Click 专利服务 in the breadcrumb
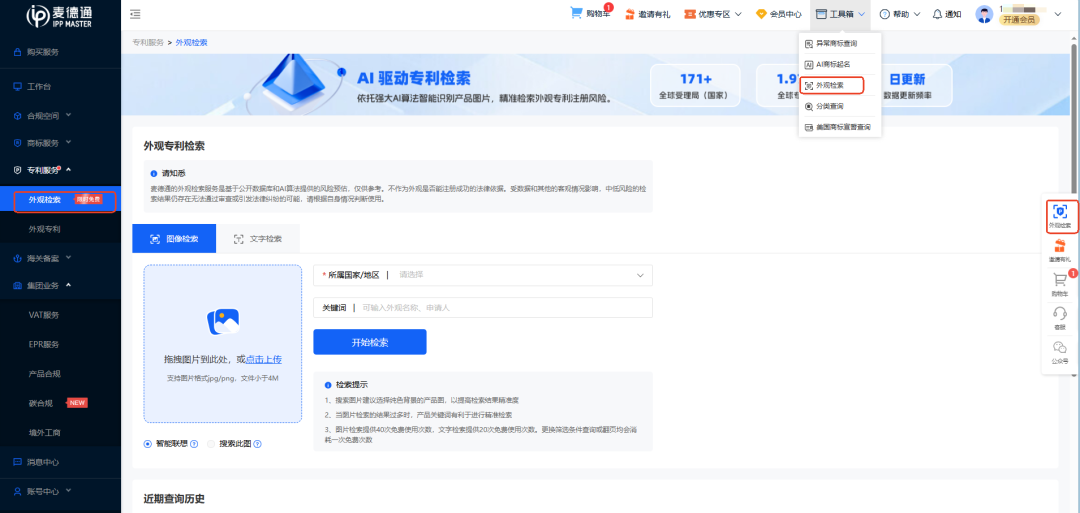The width and height of the screenshot is (1080, 513). [148, 42]
